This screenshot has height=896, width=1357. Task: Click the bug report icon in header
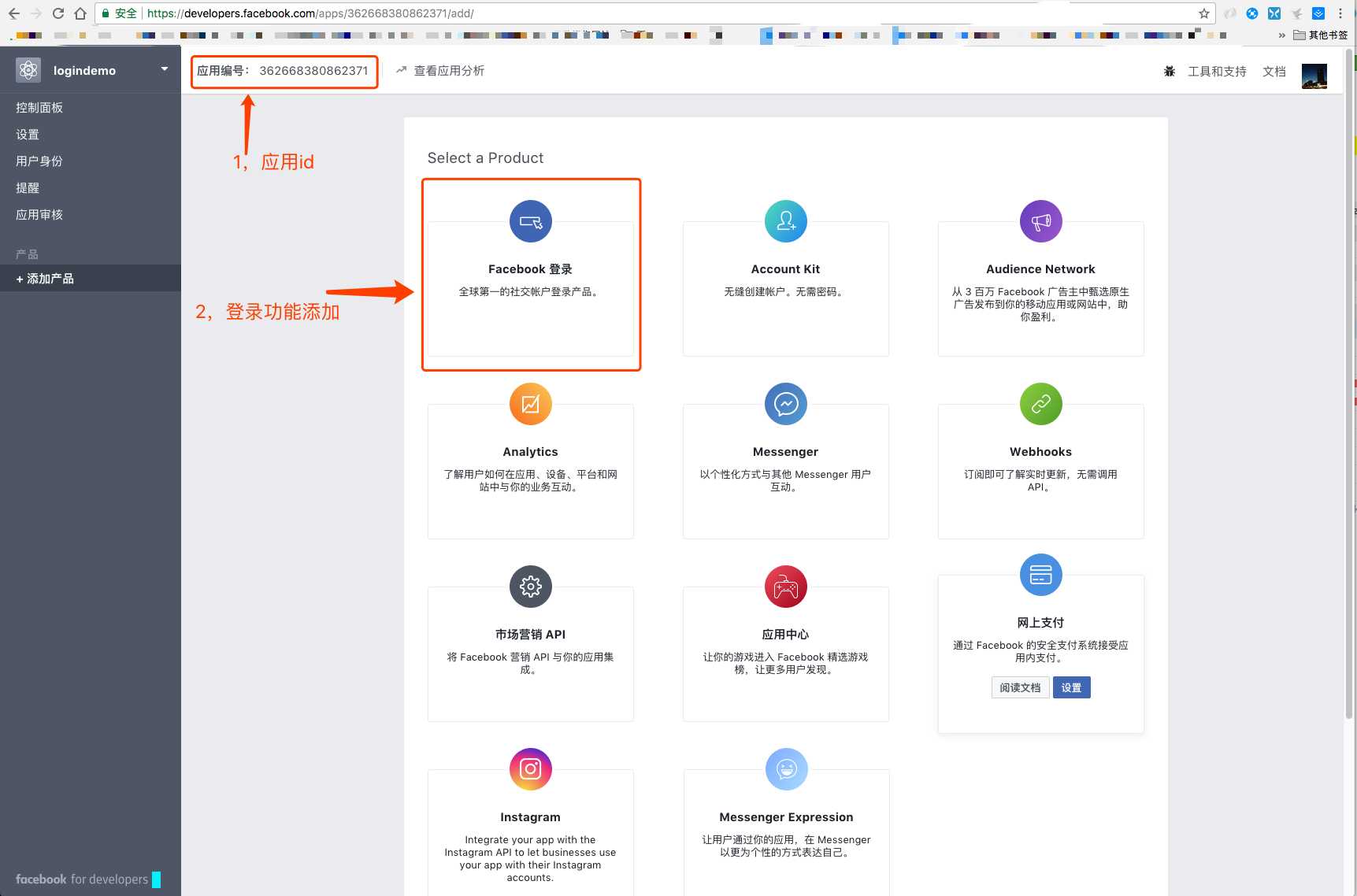coord(1170,71)
